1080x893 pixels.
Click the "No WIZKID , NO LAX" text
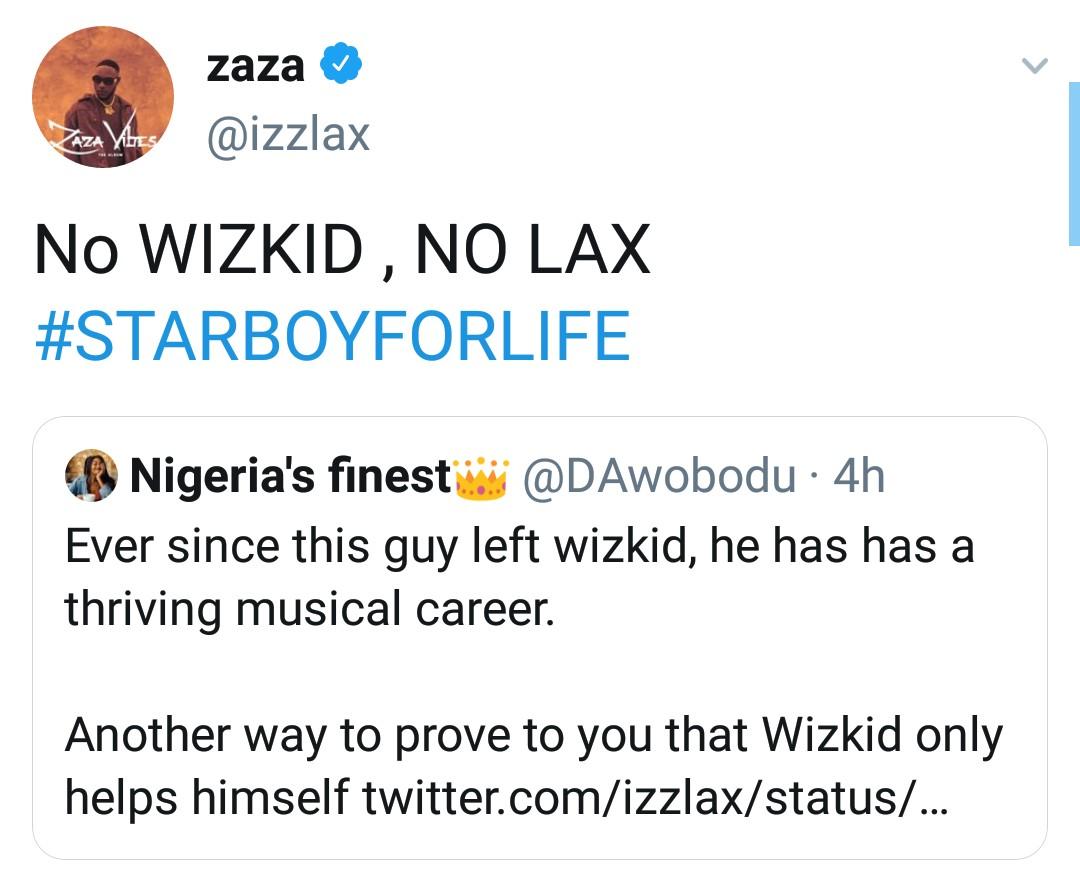point(342,250)
